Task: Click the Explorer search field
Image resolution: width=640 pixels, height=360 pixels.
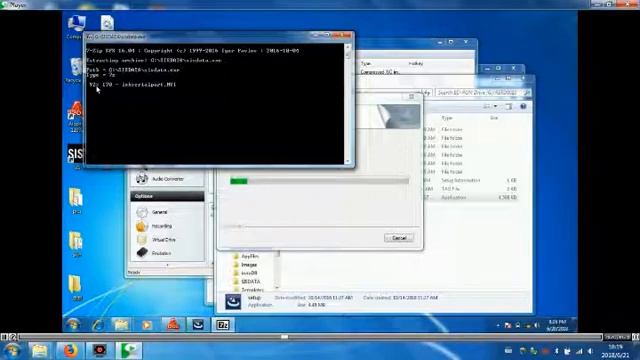Action: click(x=483, y=93)
